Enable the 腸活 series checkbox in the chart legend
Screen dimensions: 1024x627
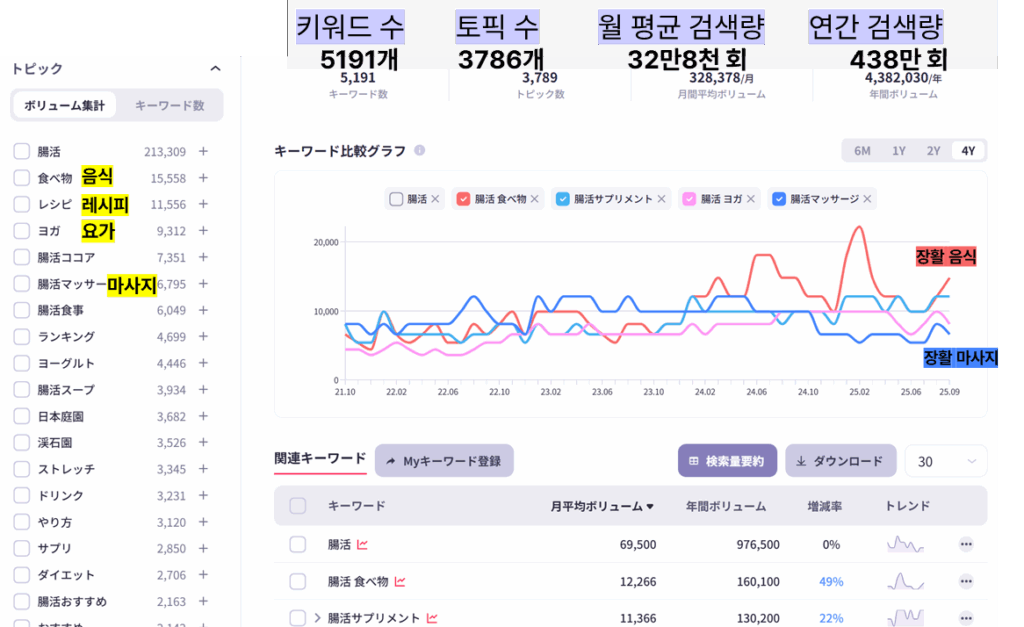pos(397,199)
